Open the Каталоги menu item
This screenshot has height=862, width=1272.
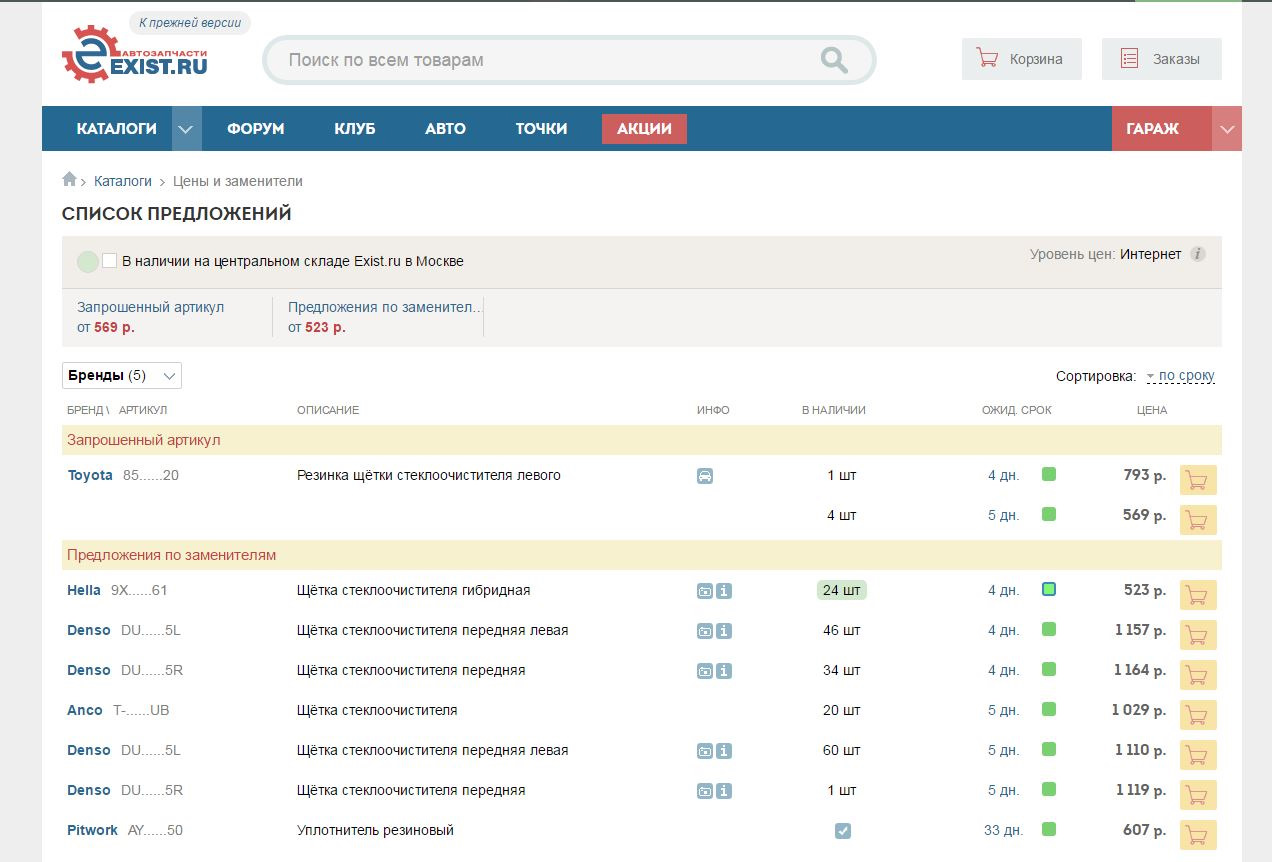coord(117,129)
